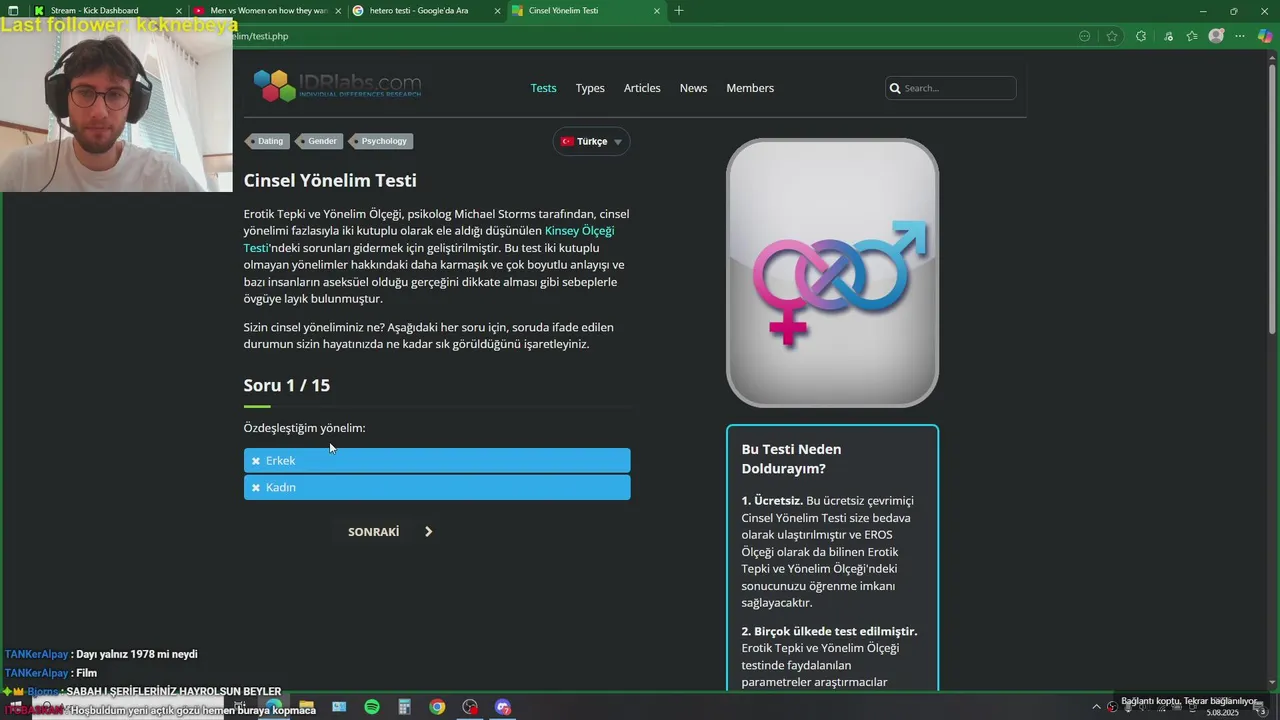Click the Gender tag
The image size is (1280, 720).
319,141
